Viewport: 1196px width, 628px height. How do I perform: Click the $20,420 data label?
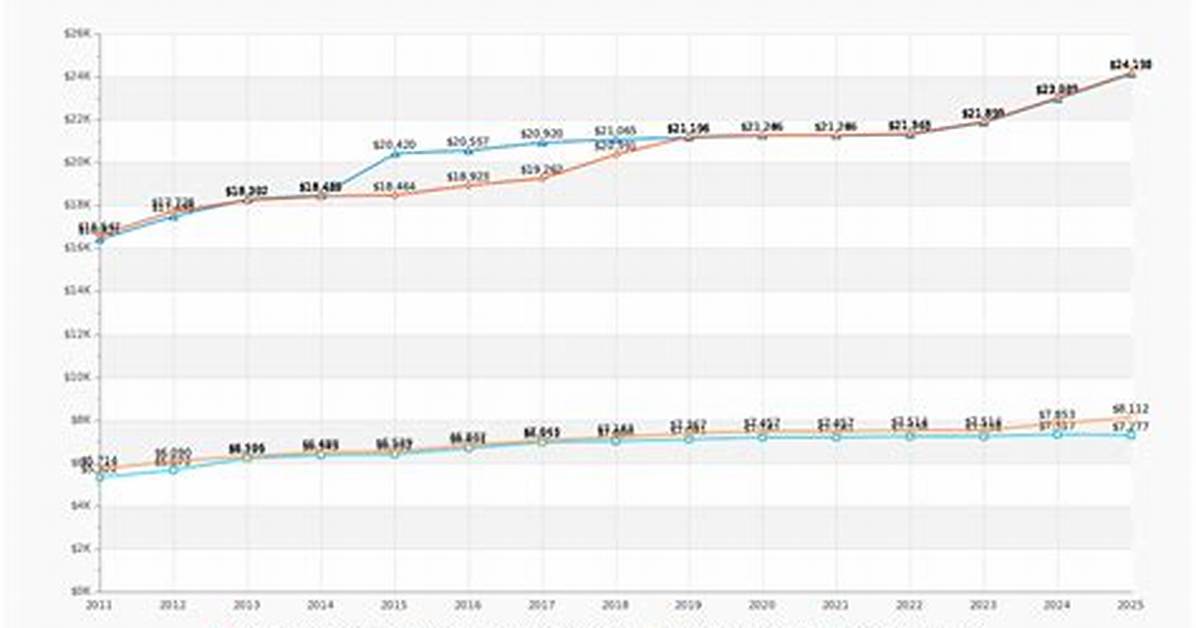pyautogui.click(x=394, y=145)
